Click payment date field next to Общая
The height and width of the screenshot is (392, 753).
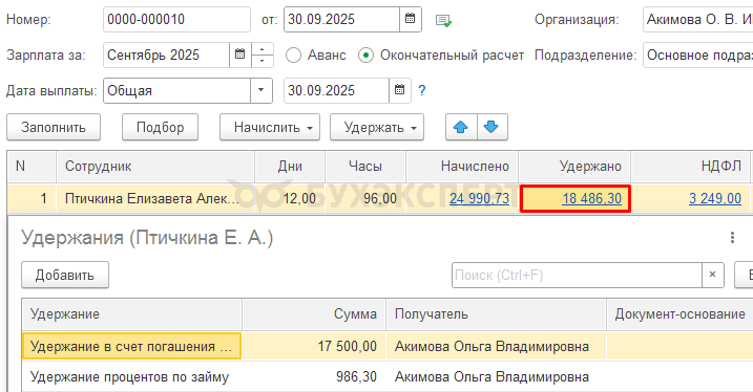pos(336,90)
